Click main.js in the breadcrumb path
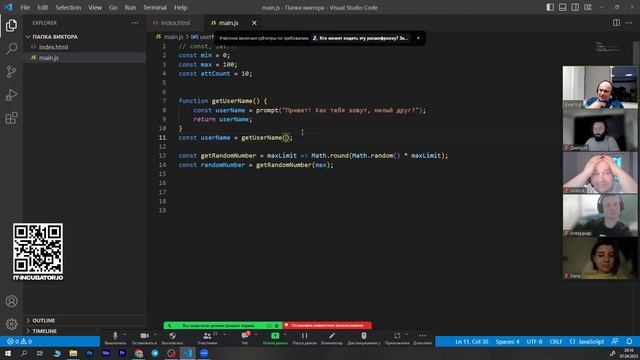Image resolution: width=640 pixels, height=360 pixels. pyautogui.click(x=173, y=37)
